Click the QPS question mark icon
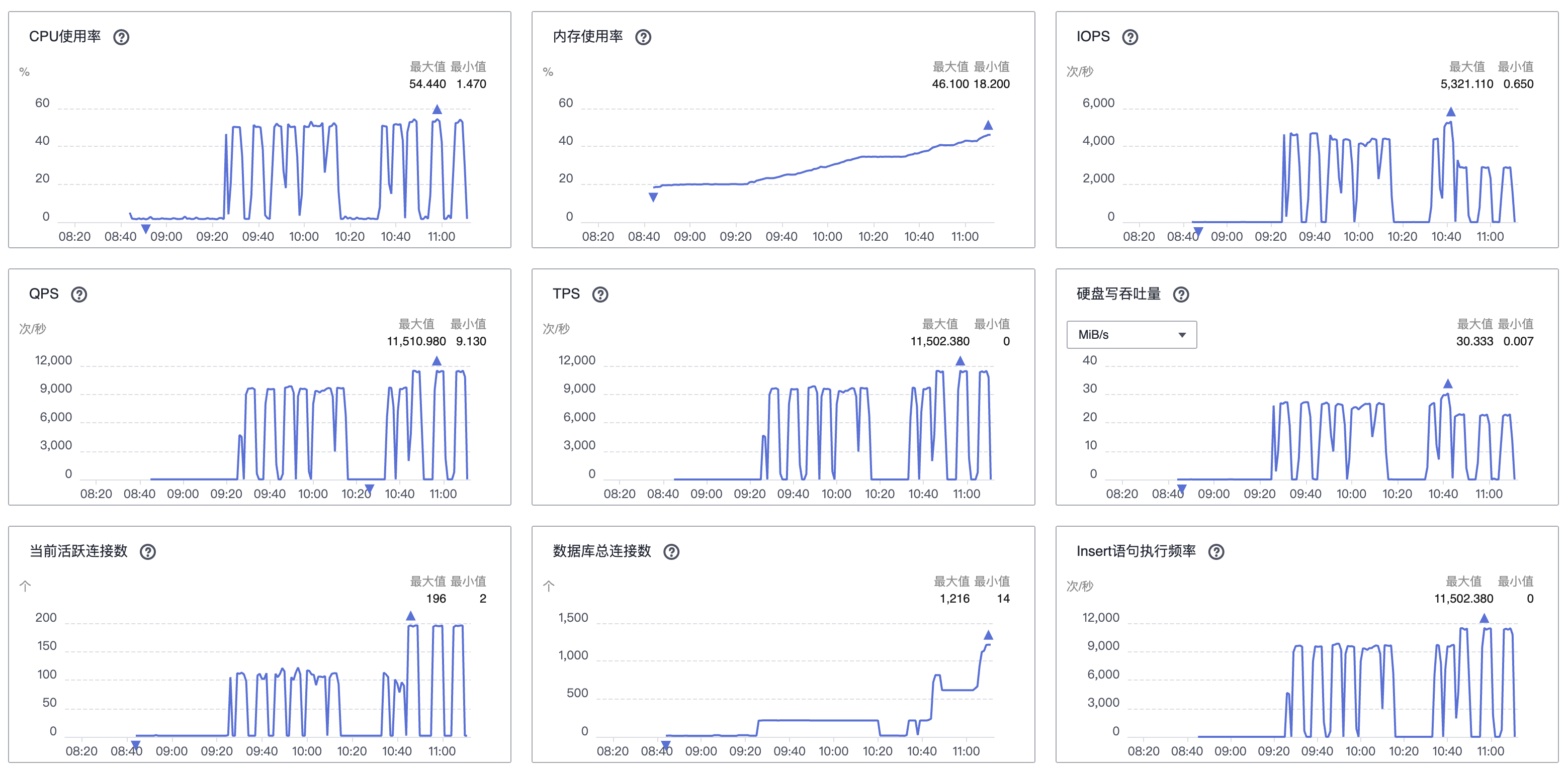The width and height of the screenshot is (1568, 770). click(79, 295)
